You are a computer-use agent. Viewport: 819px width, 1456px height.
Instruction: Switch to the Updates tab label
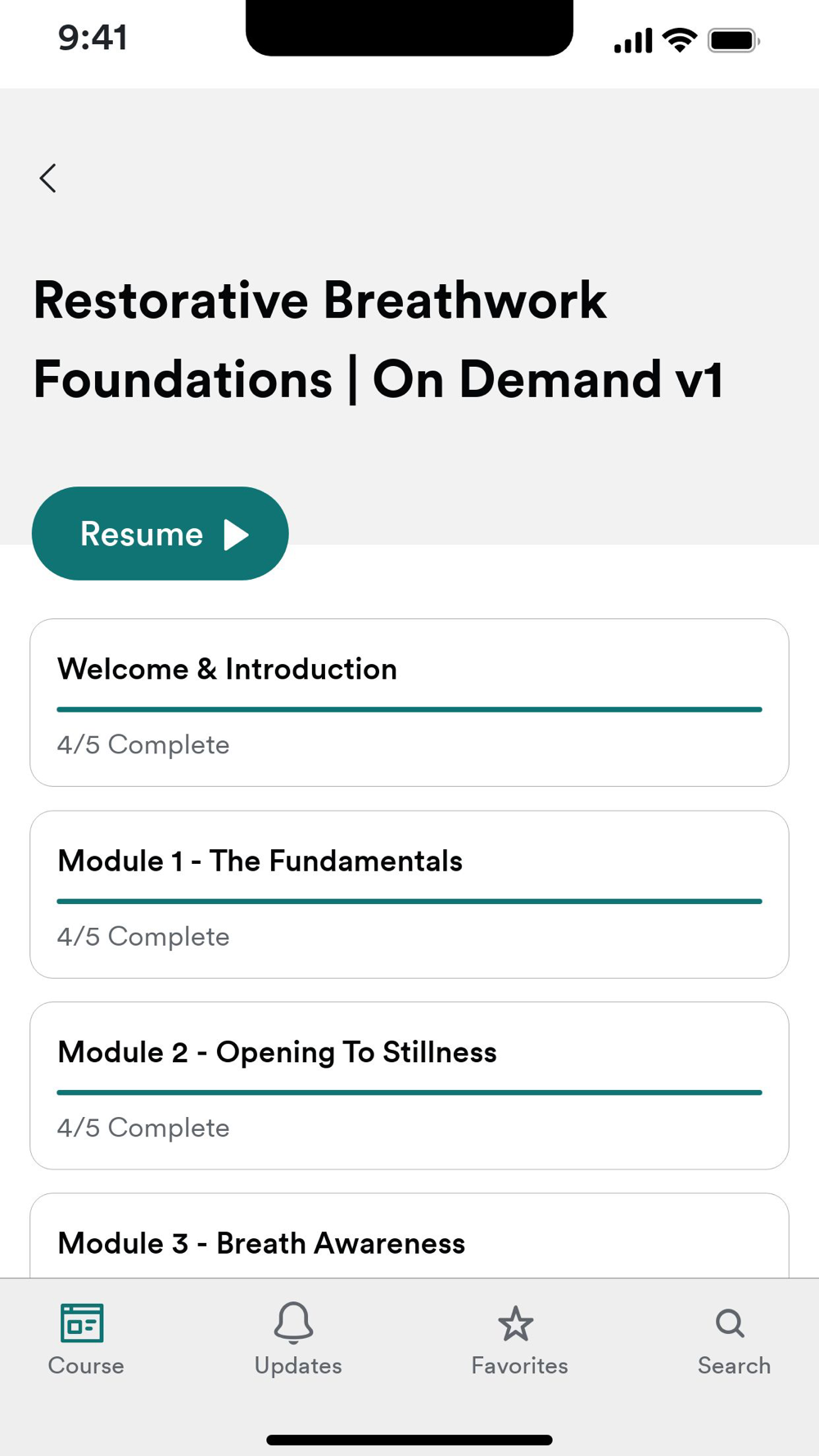point(298,1365)
